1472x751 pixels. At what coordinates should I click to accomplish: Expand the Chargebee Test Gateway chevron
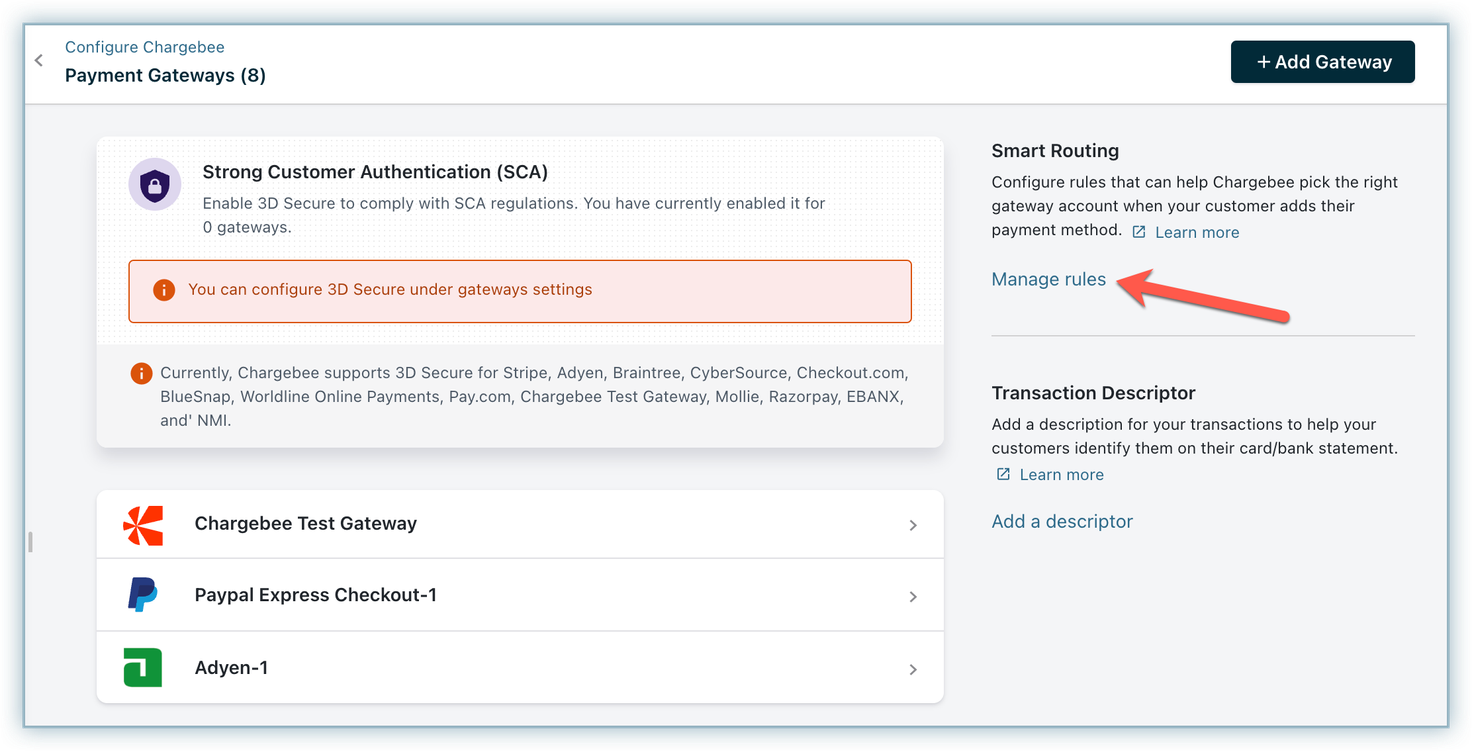coord(912,525)
